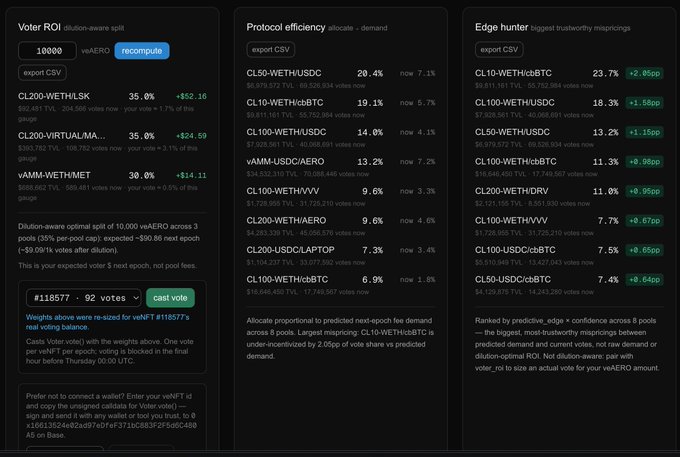680x457 pixels.
Task: Click the 'now 5.7%' current share value
Action: (418, 103)
